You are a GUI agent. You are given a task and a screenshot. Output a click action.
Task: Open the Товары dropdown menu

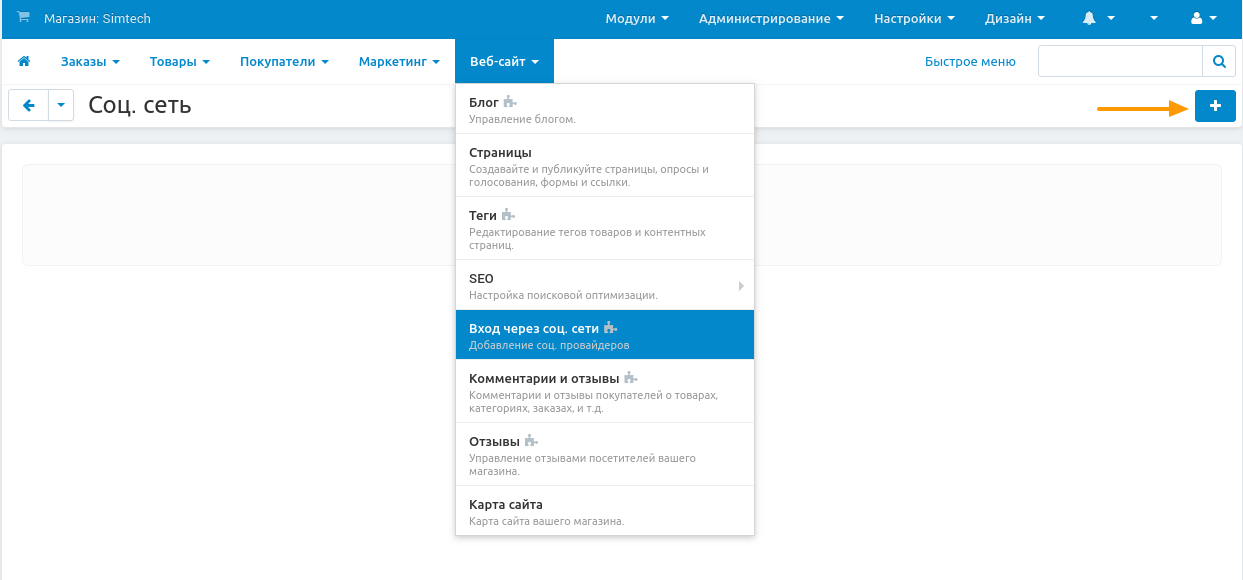pyautogui.click(x=179, y=62)
